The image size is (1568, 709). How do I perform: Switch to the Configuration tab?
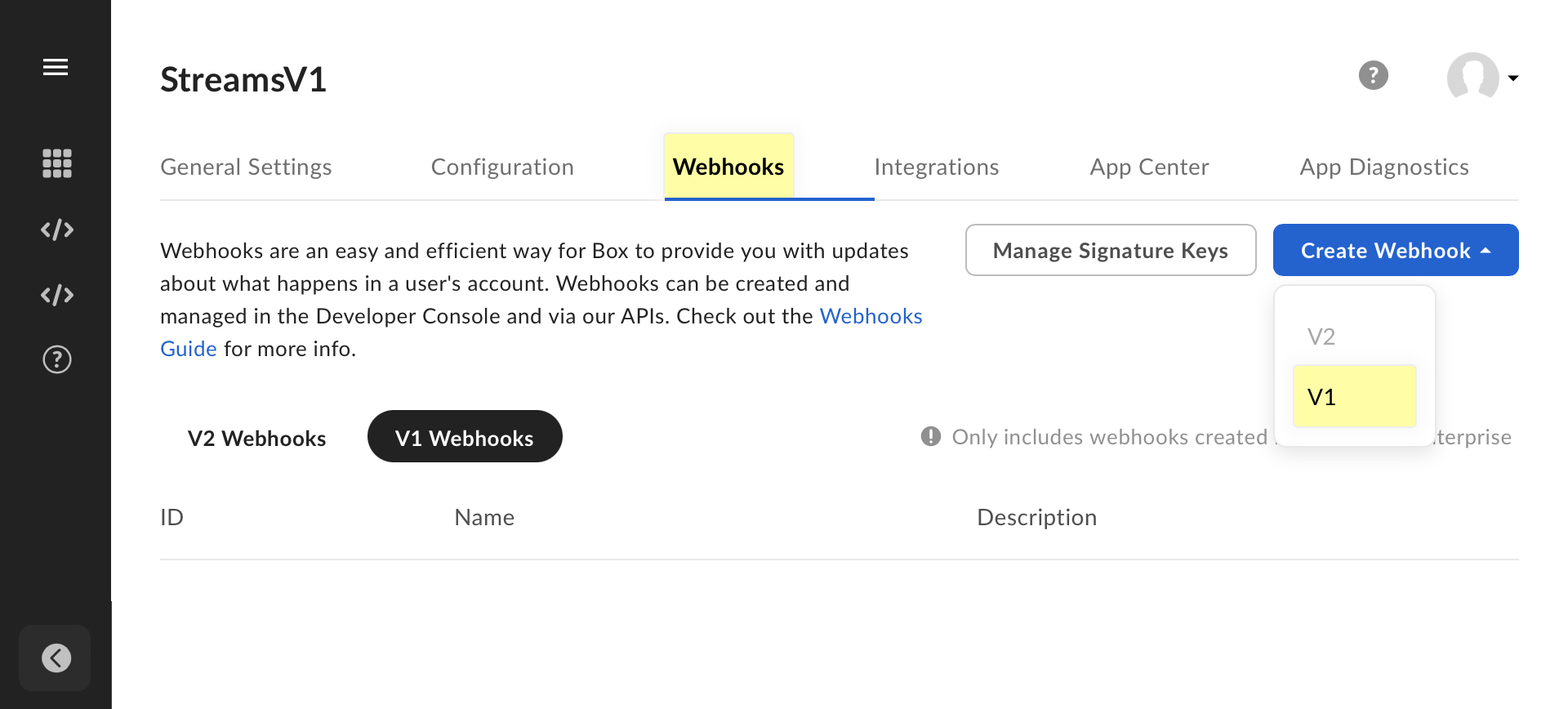pos(502,167)
